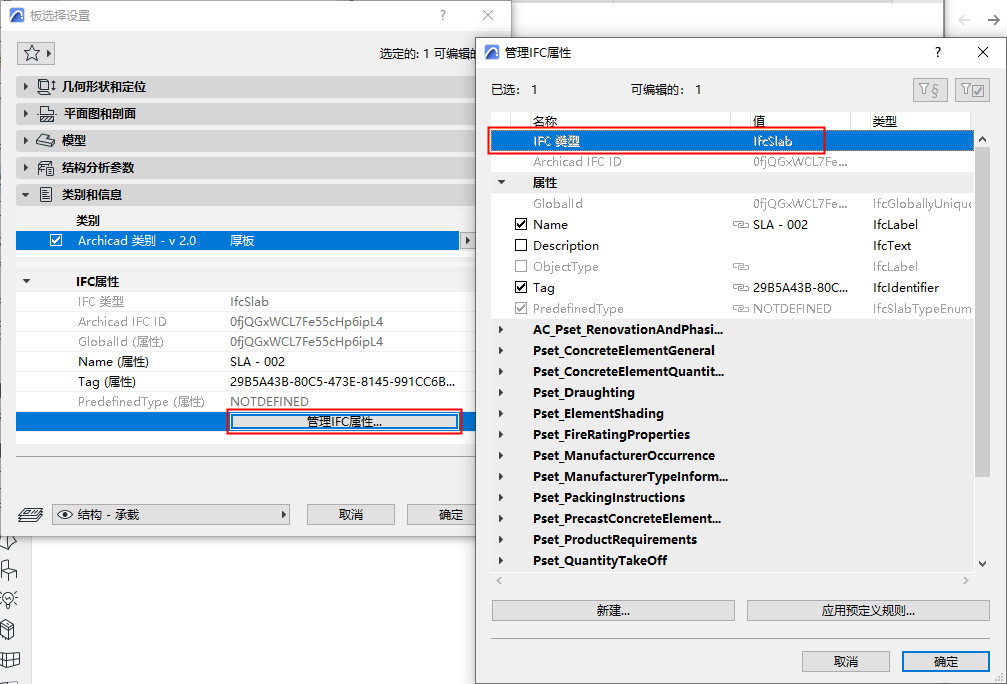Select the Pset_Draughting tree item
Screen dimensions: 1007x684
click(584, 392)
